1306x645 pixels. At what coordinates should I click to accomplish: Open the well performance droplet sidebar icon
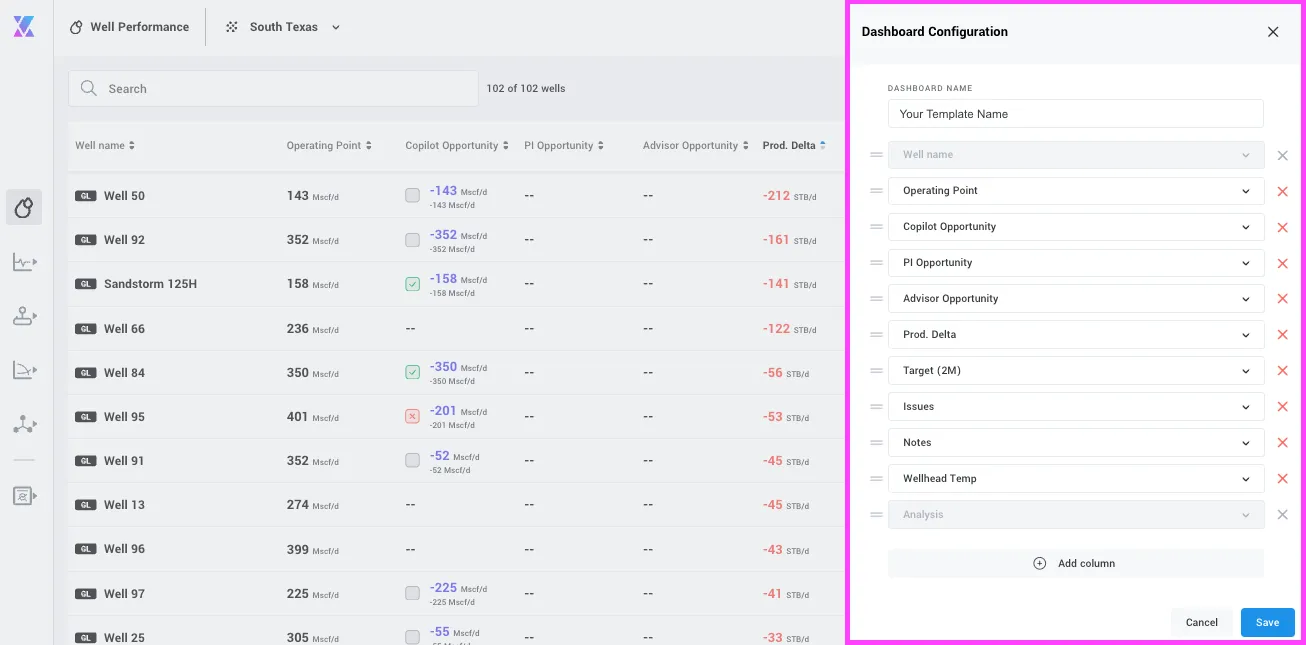point(24,207)
